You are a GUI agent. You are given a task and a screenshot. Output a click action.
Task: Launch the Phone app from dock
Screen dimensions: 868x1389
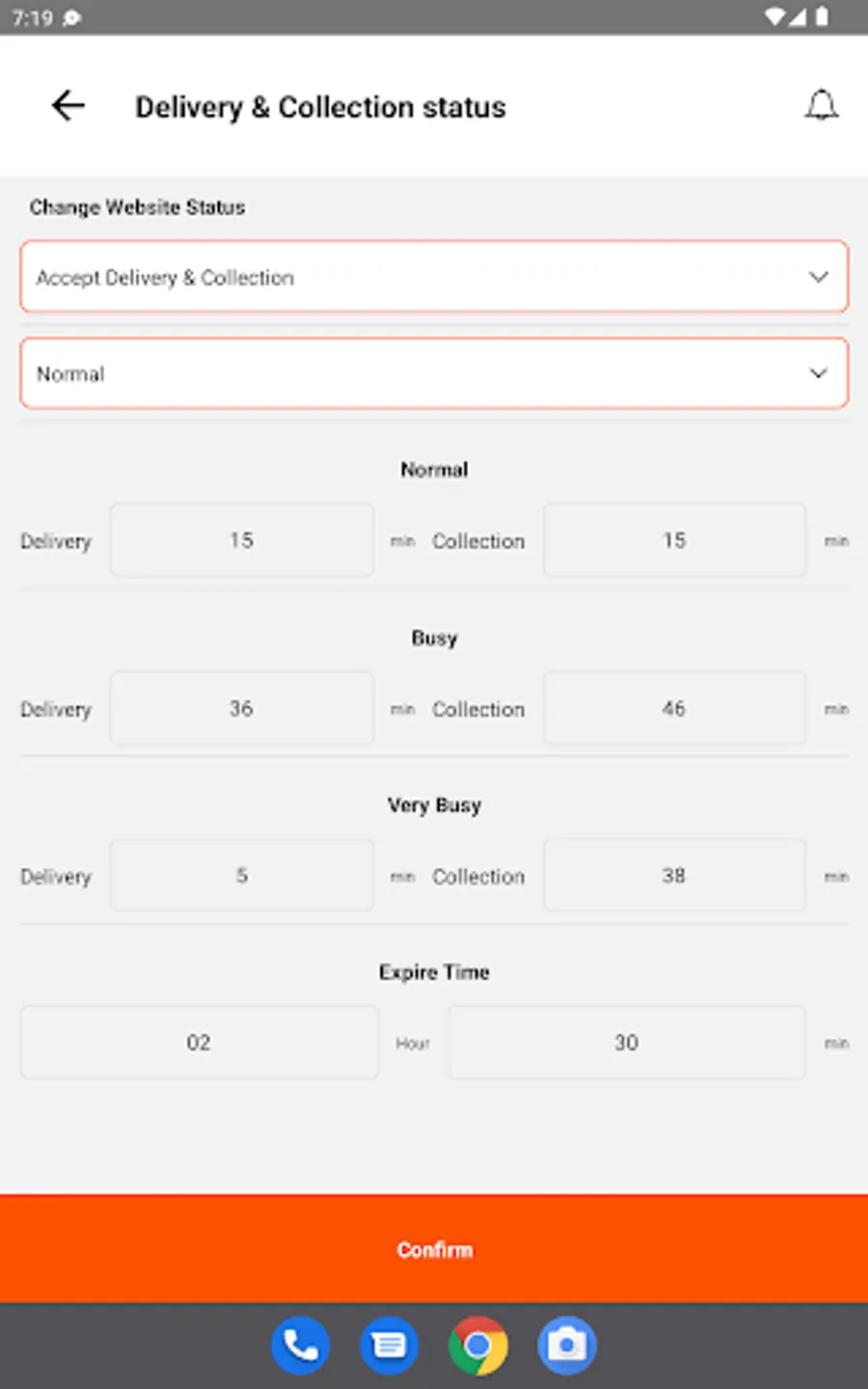300,1345
